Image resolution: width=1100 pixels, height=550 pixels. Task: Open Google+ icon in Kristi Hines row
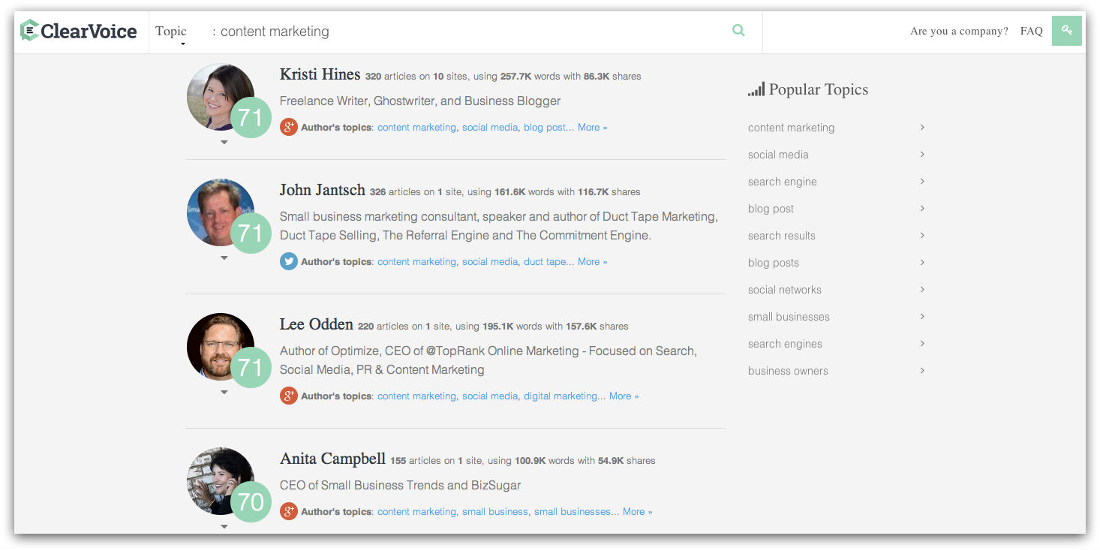pos(288,127)
